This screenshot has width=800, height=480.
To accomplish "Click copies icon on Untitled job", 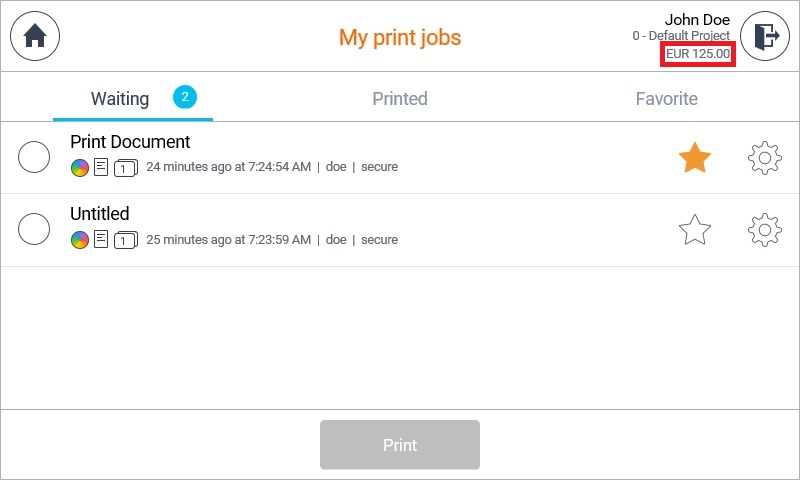I will point(126,240).
